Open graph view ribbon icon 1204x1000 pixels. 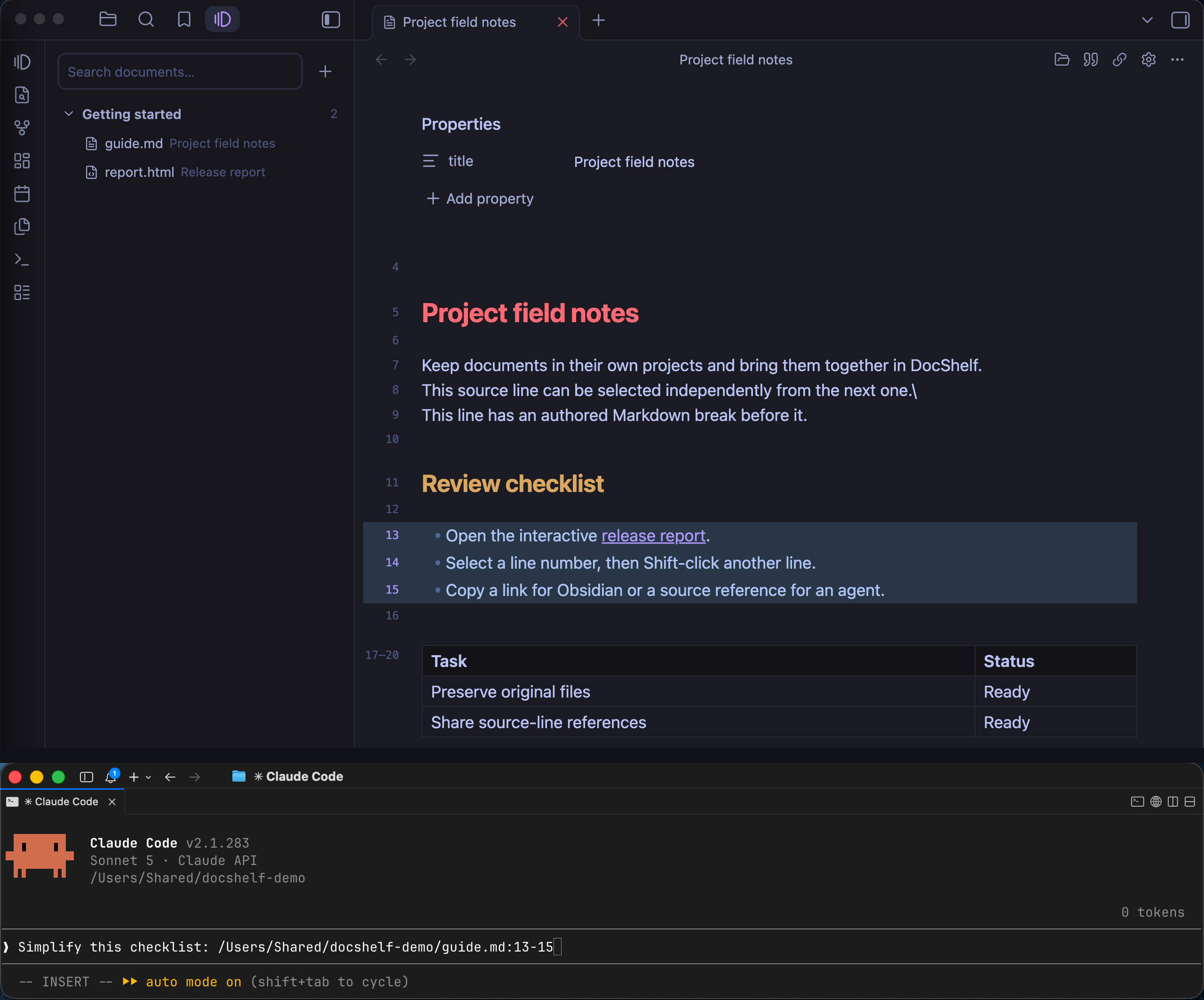[x=22, y=127]
